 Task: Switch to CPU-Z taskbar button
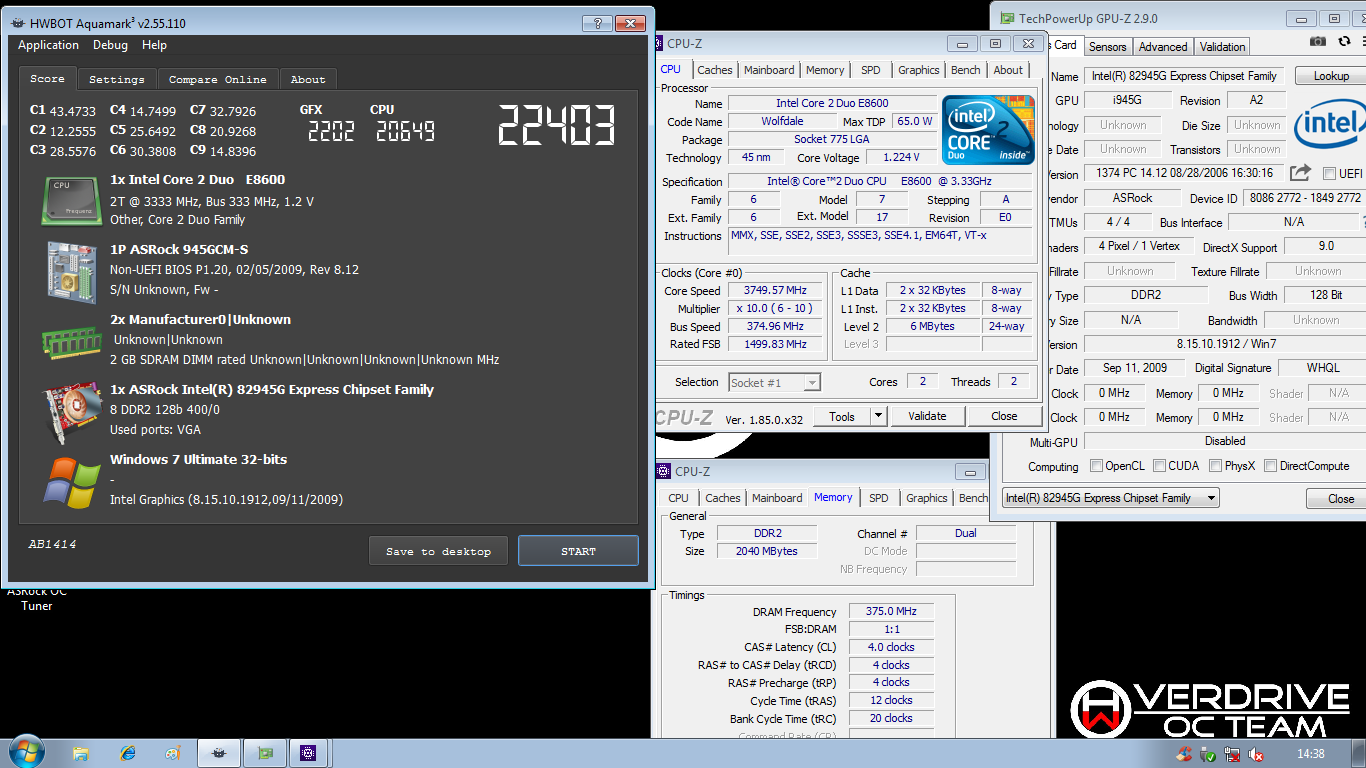click(x=310, y=753)
